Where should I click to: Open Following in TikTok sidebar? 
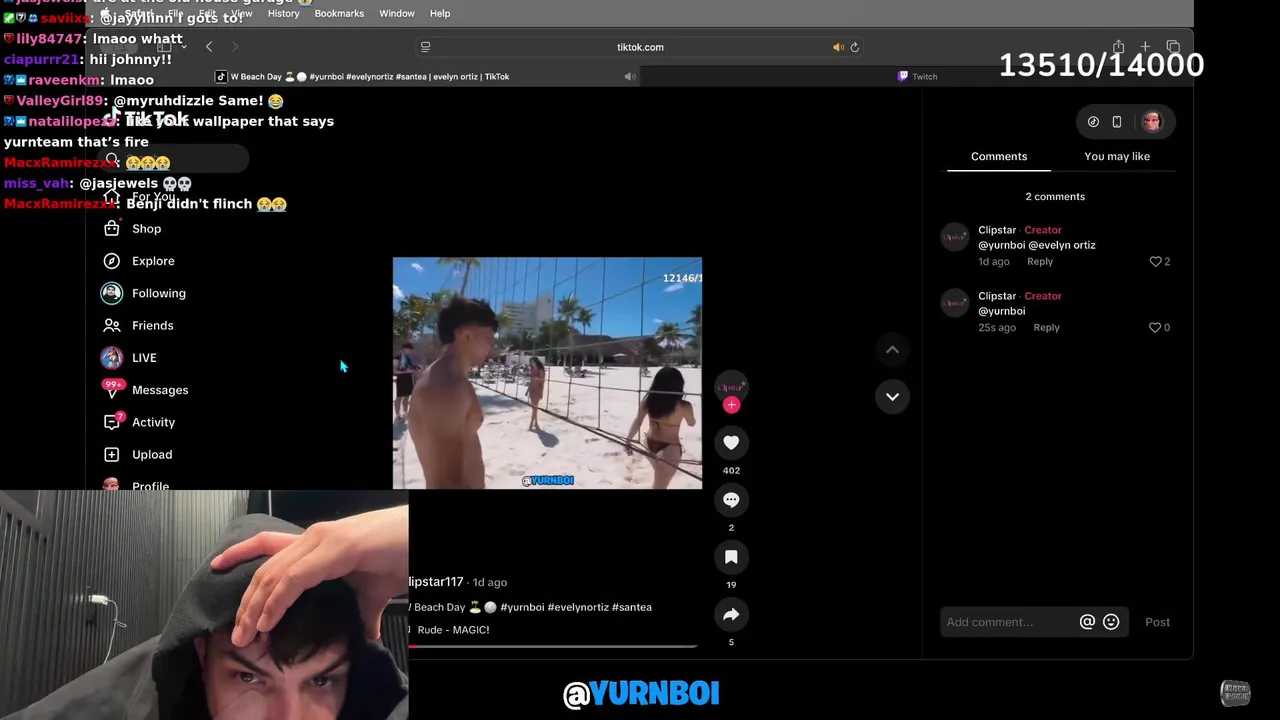tap(158, 293)
